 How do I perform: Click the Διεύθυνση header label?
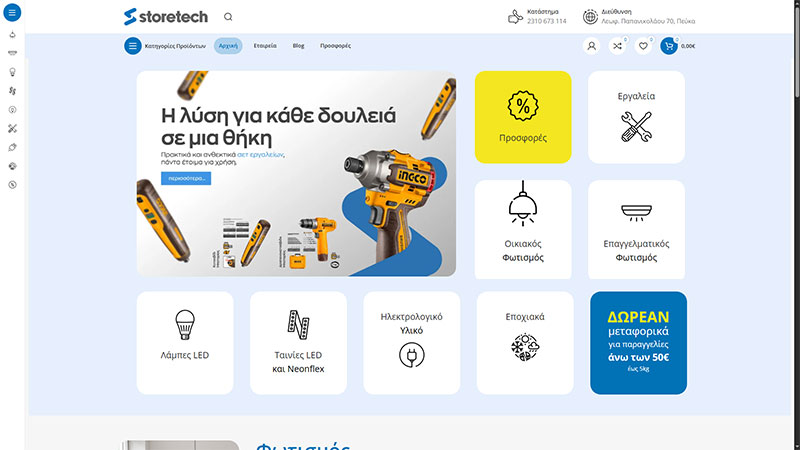tap(616, 11)
